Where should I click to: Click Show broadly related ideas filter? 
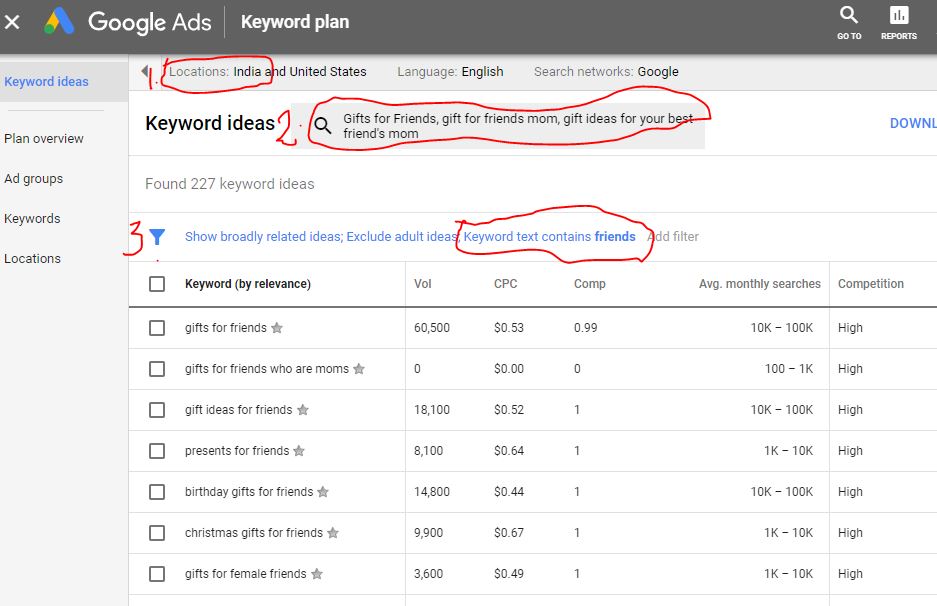[x=262, y=237]
